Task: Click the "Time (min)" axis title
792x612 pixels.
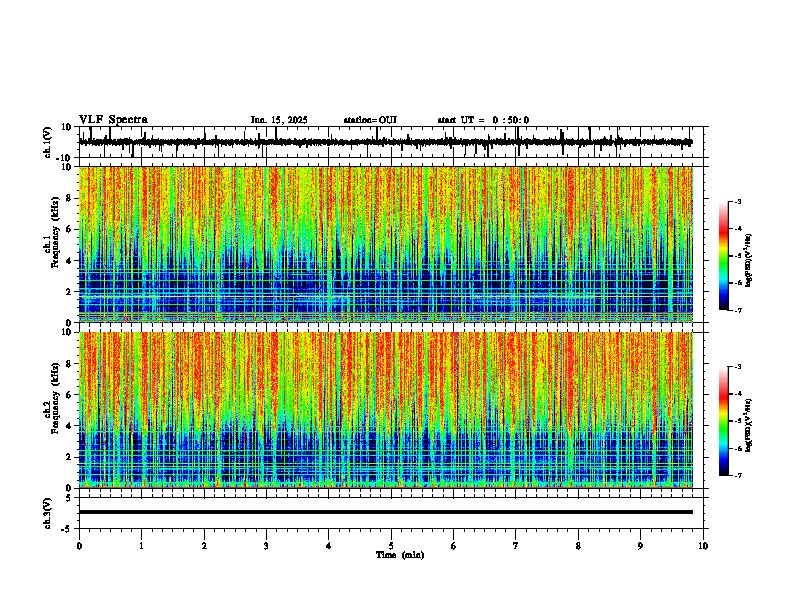Action: click(400, 555)
